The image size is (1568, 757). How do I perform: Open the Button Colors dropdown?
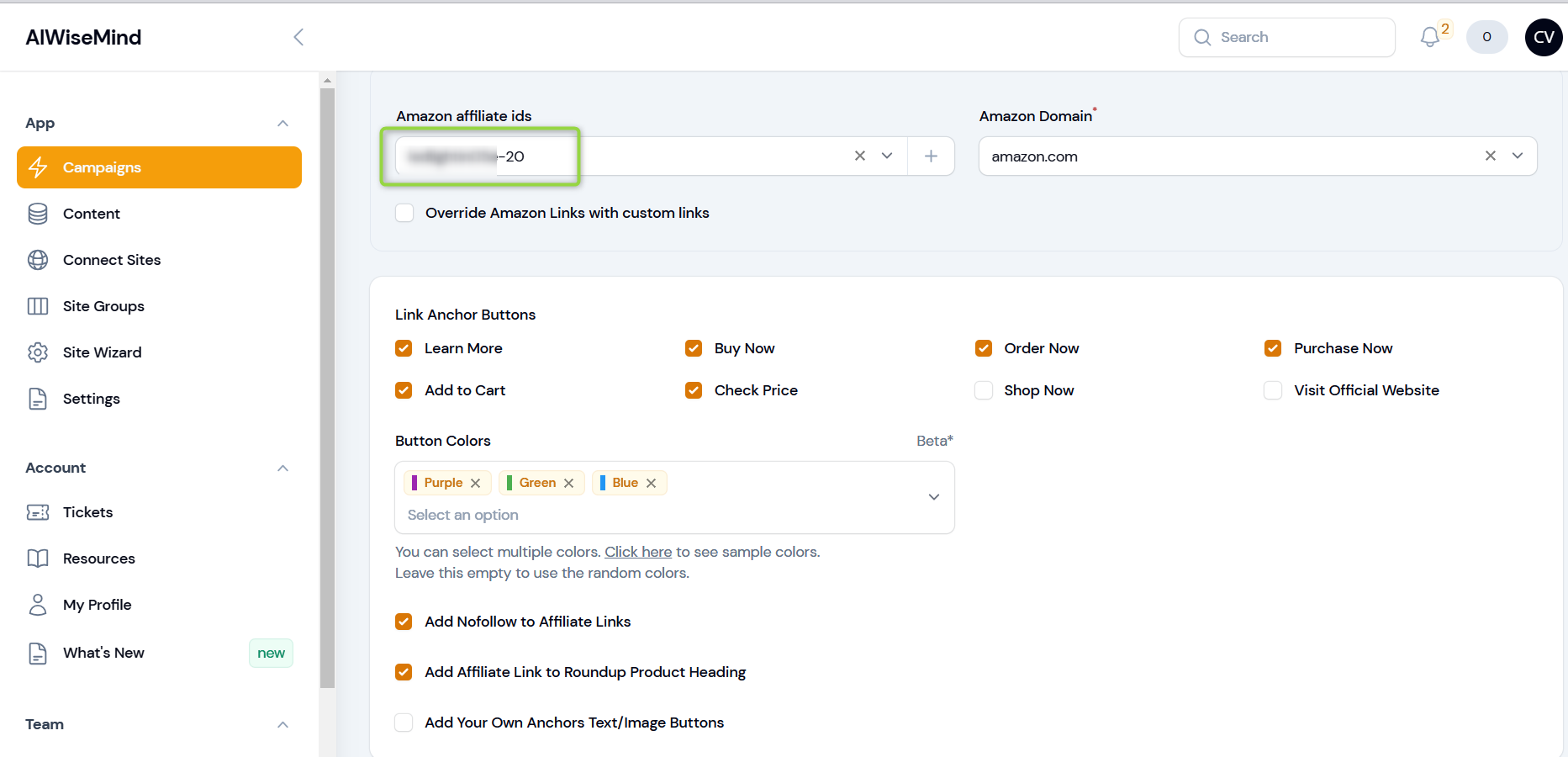(x=933, y=497)
